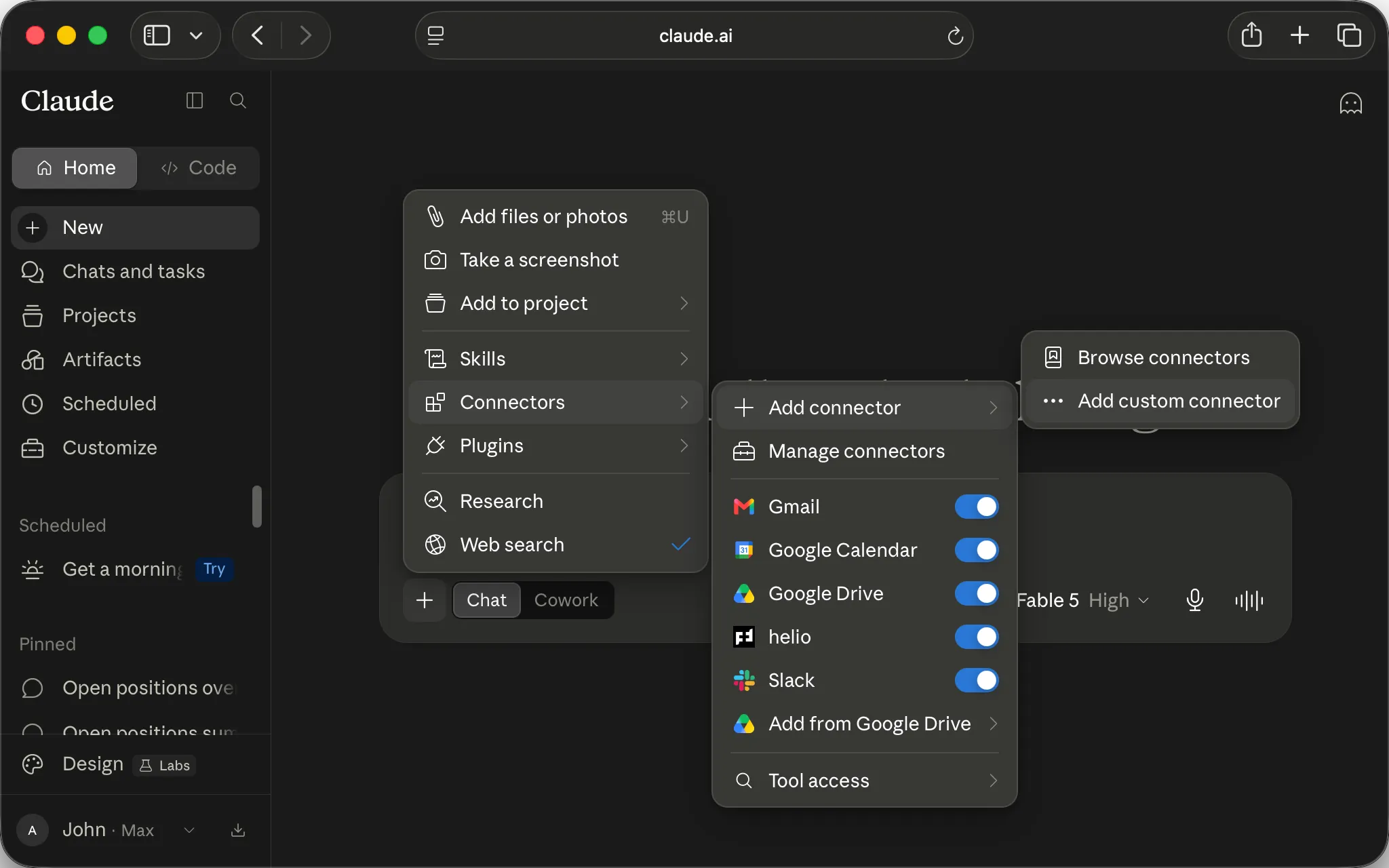Click the Safari forward arrow
Viewport: 1389px width, 868px height.
click(306, 35)
